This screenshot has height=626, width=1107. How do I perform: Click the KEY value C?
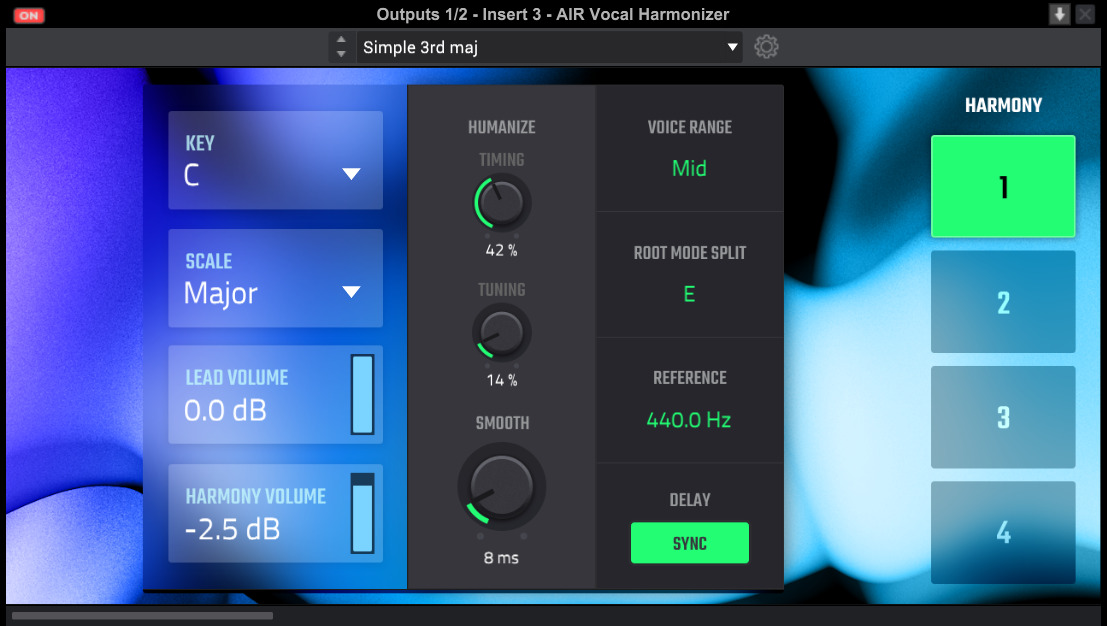pyautogui.click(x=191, y=174)
